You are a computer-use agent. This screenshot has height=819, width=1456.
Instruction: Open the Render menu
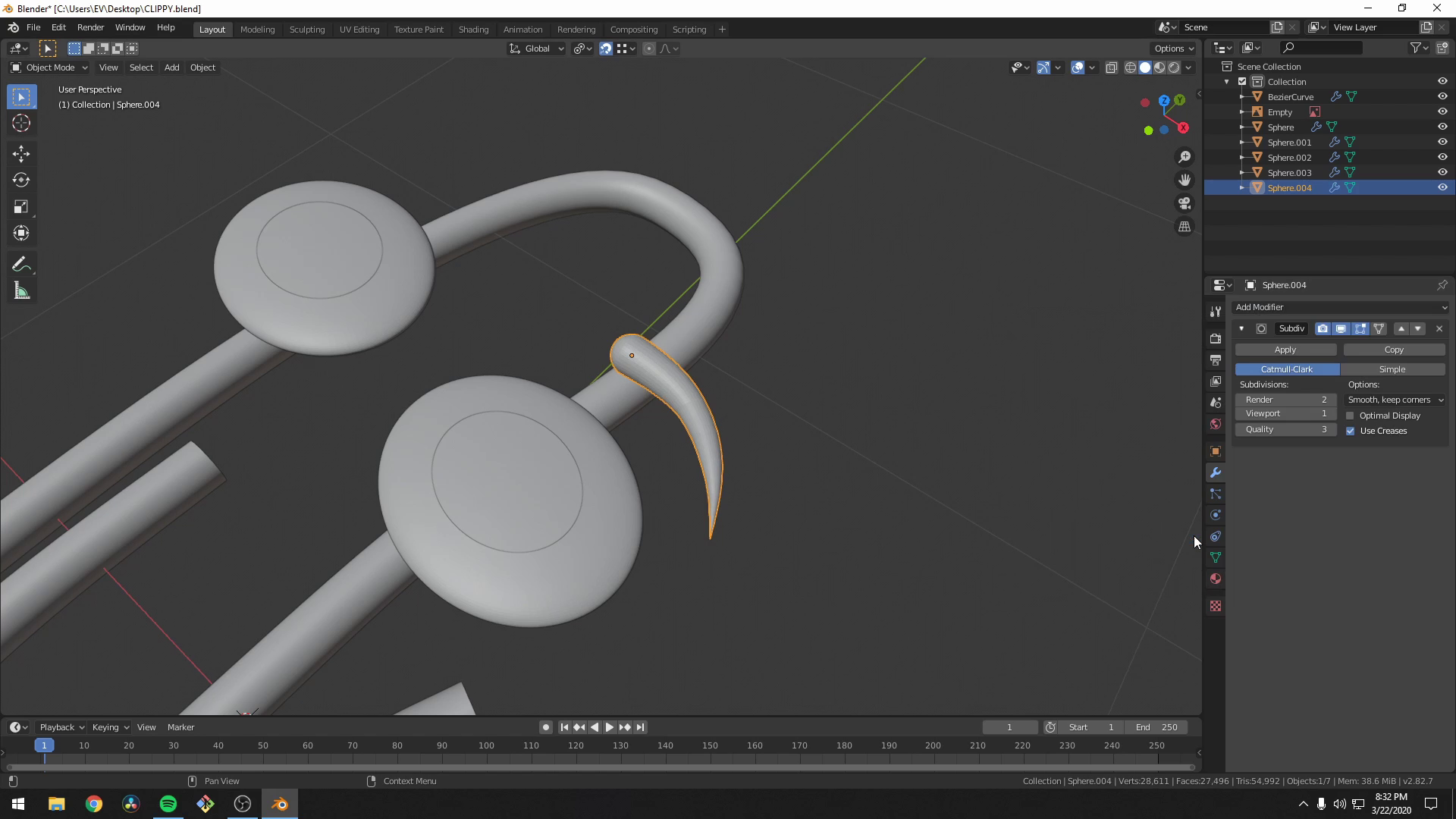(x=90, y=27)
